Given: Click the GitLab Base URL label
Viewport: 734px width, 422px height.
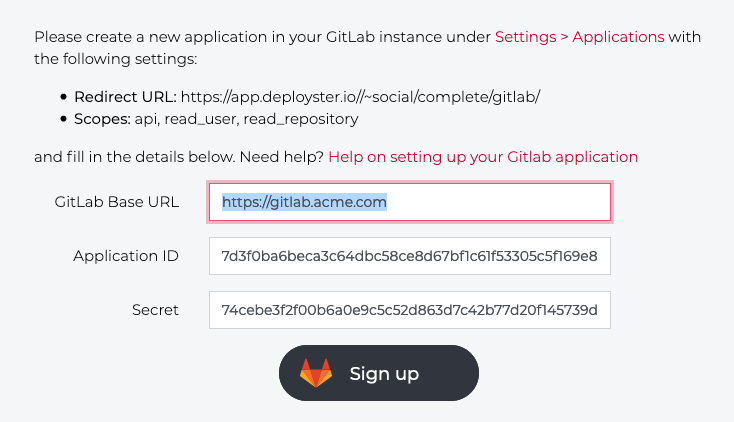Looking at the screenshot, I should click(x=117, y=202).
